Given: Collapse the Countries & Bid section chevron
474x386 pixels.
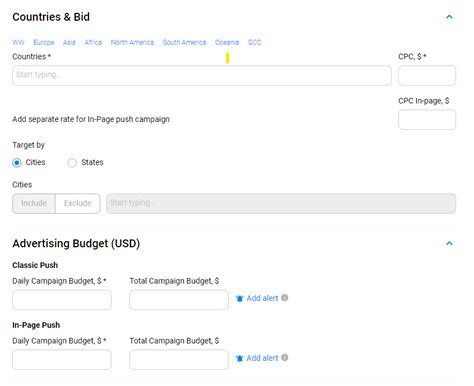Looking at the screenshot, I should (x=449, y=17).
